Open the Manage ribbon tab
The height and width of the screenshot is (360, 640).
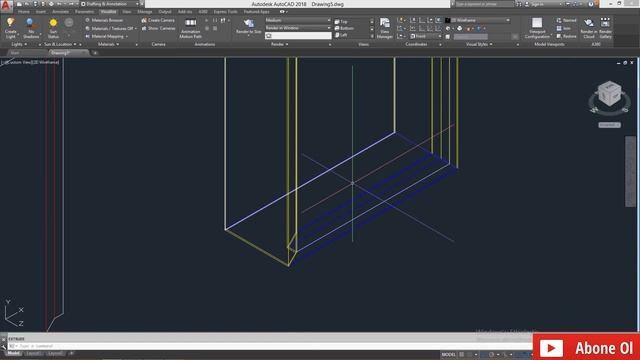coord(144,12)
